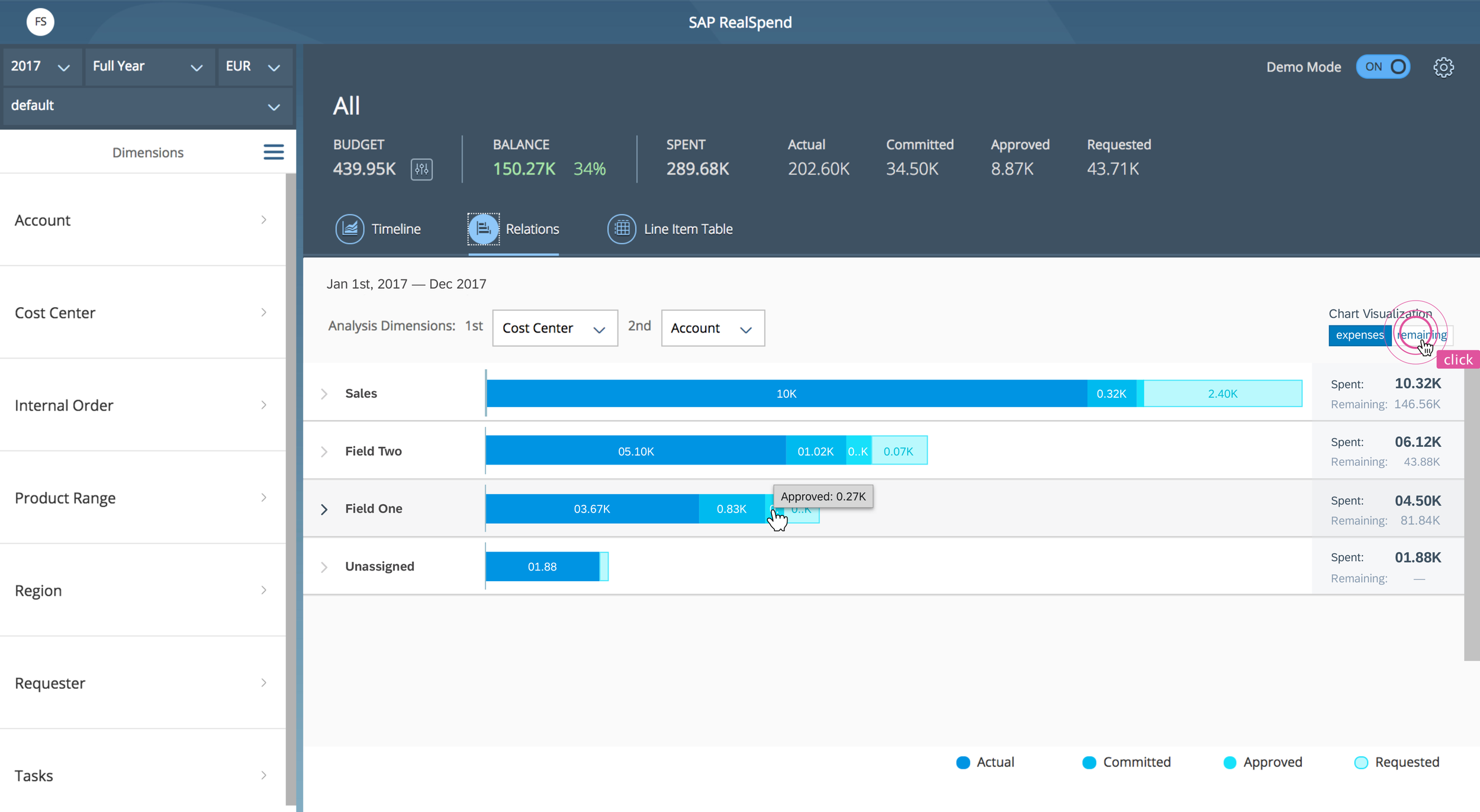Viewport: 1480px width, 812px height.
Task: Click the Committed legend dot
Action: 1089,762
